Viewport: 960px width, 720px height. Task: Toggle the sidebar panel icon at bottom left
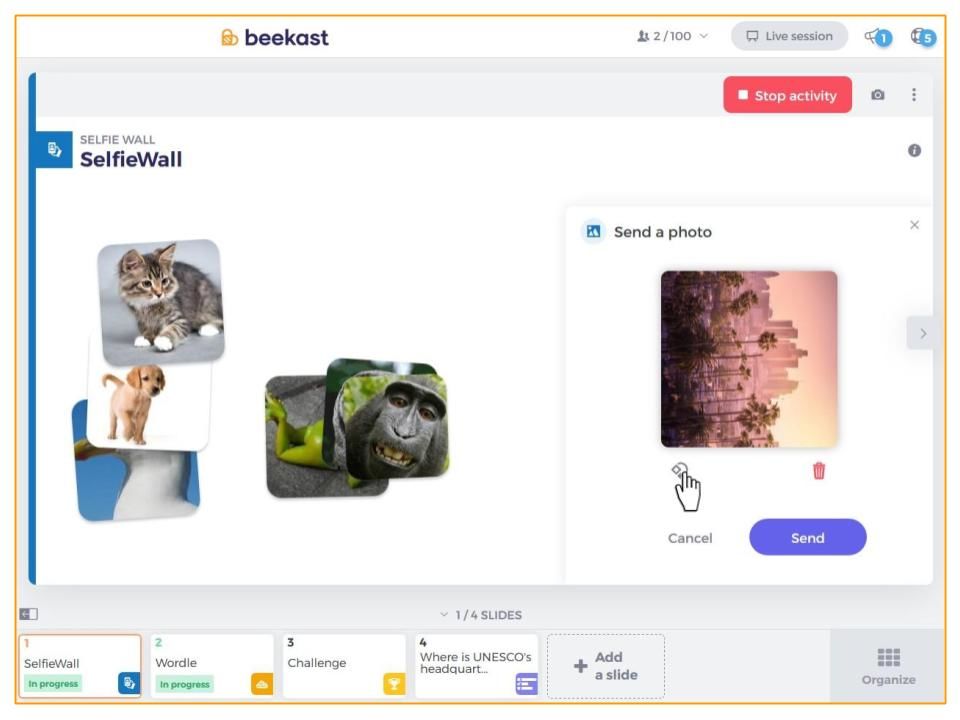click(x=29, y=613)
